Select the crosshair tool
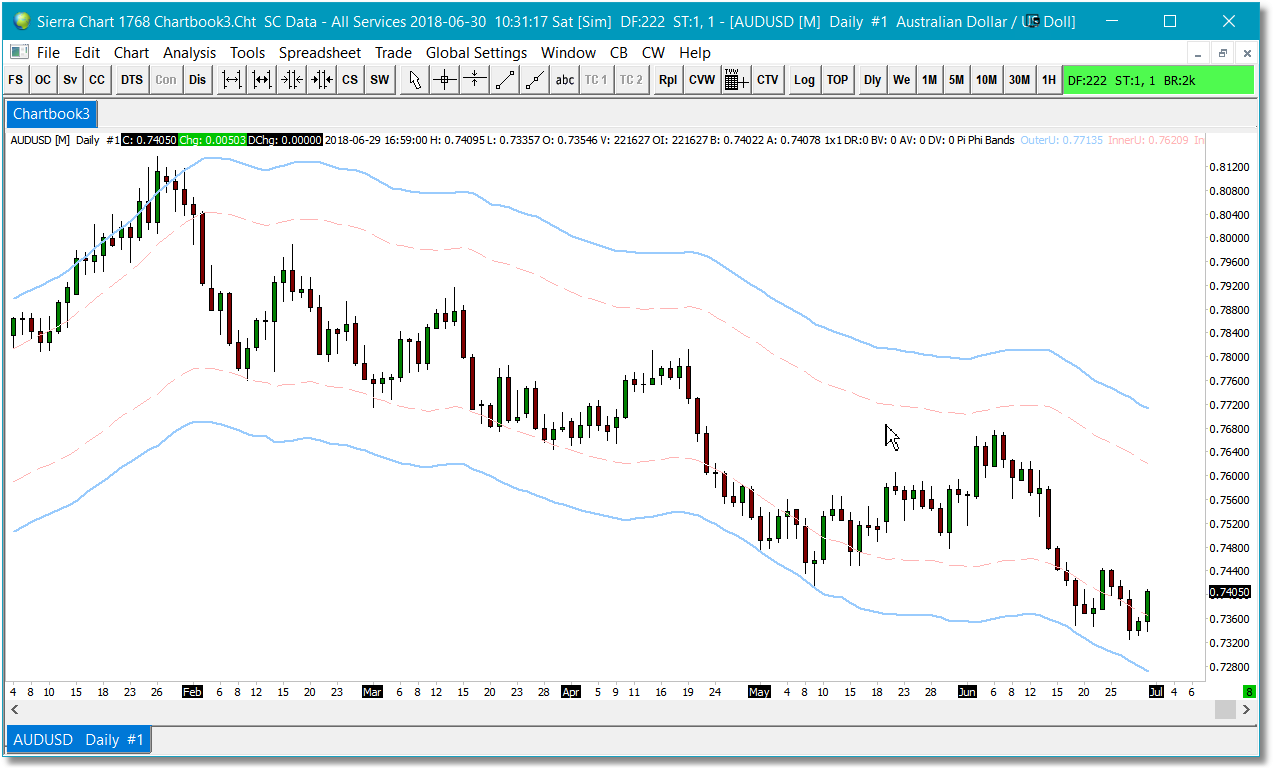 pyautogui.click(x=445, y=80)
